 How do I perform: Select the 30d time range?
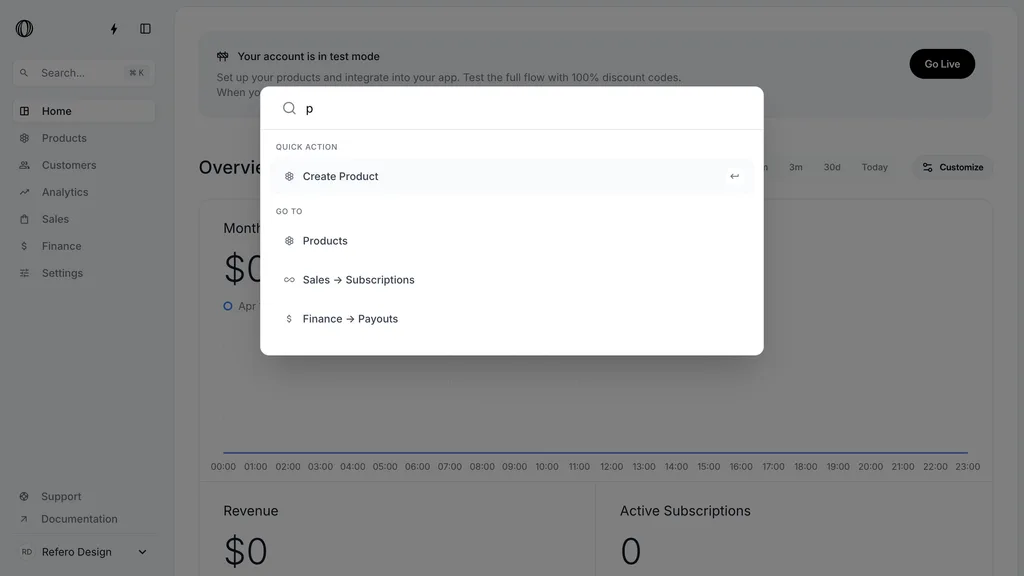pos(832,167)
